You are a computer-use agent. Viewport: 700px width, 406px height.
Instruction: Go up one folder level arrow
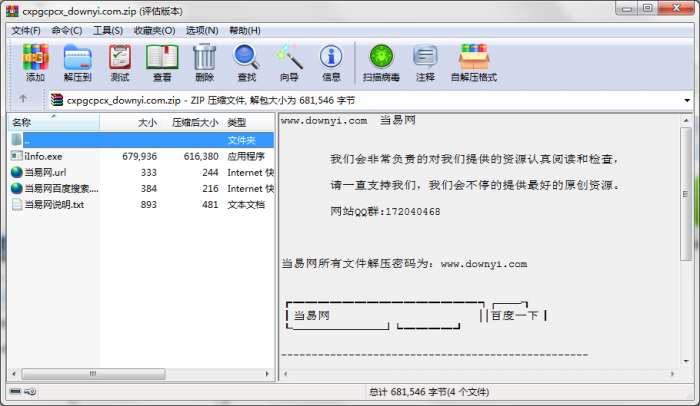point(23,99)
